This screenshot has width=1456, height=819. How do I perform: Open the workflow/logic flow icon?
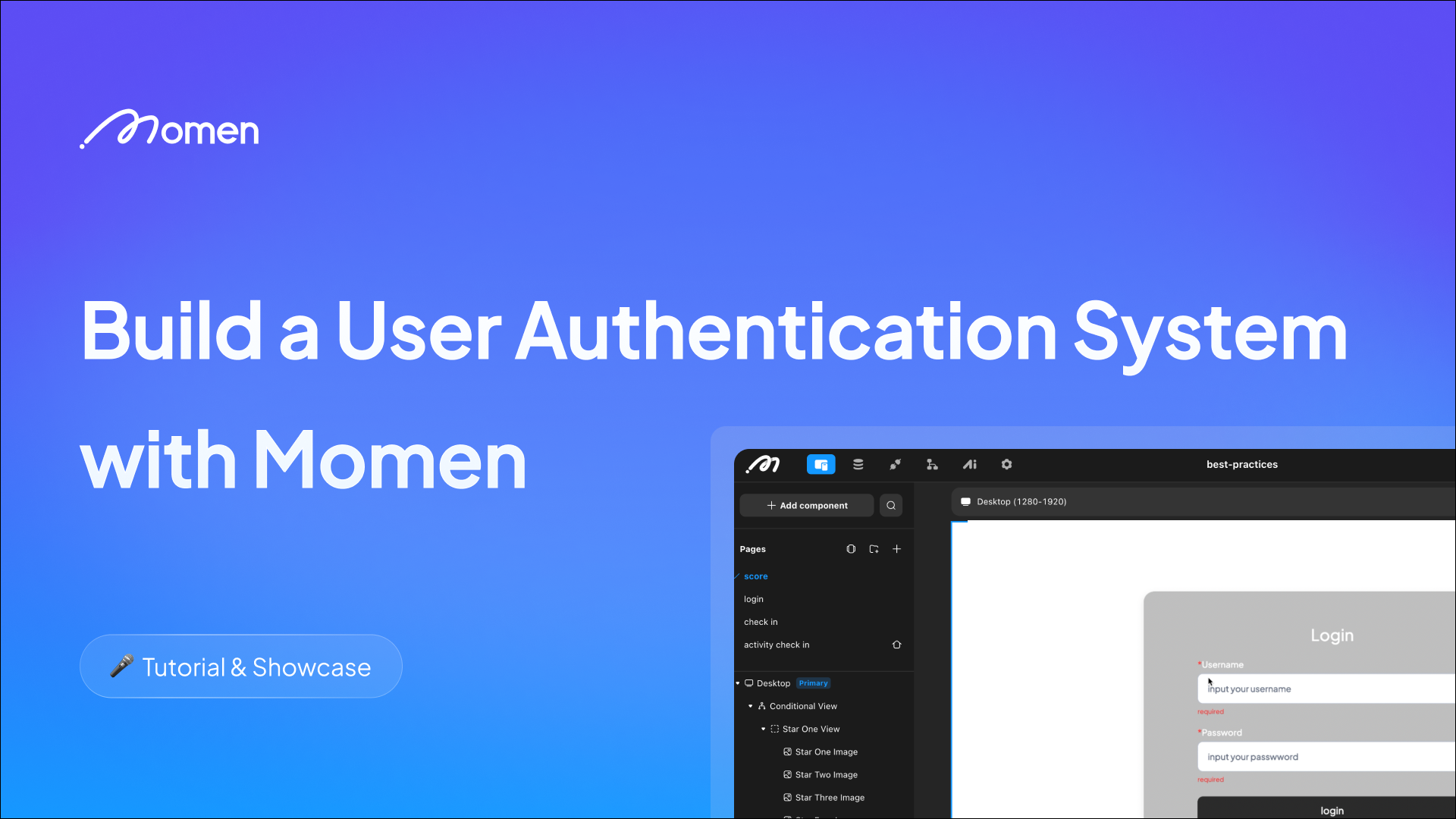click(932, 464)
